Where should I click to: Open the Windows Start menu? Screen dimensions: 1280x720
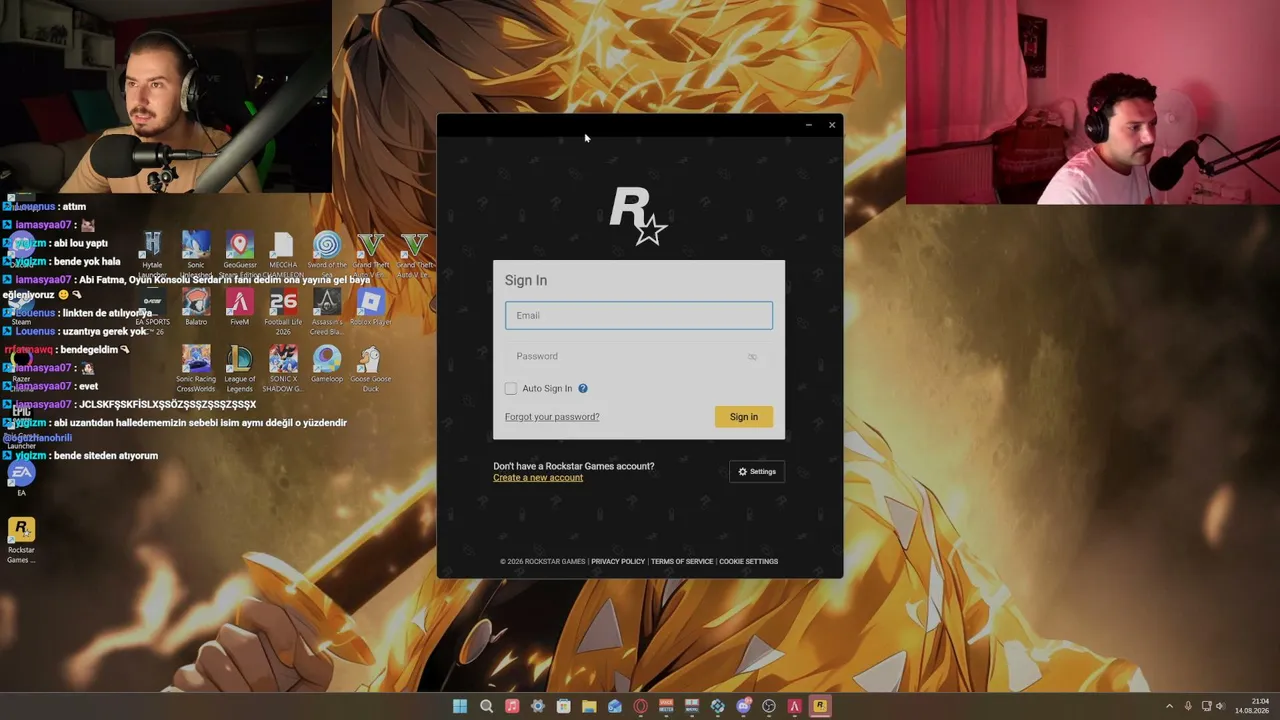[460, 706]
